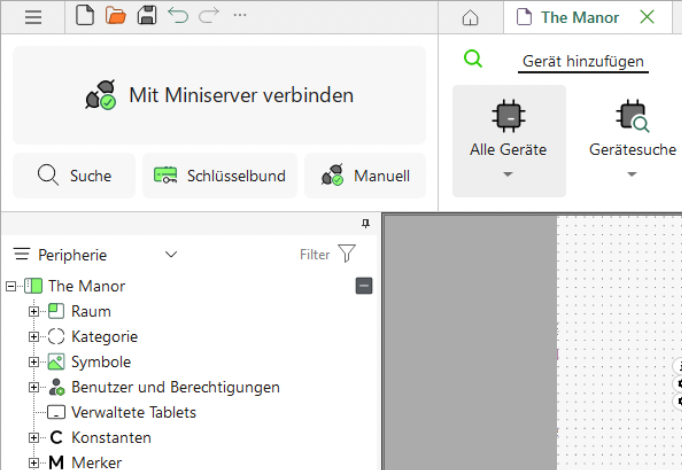Open Gerätesuche dropdown arrow
Viewport: 682px width, 470px height.
pyautogui.click(x=632, y=174)
